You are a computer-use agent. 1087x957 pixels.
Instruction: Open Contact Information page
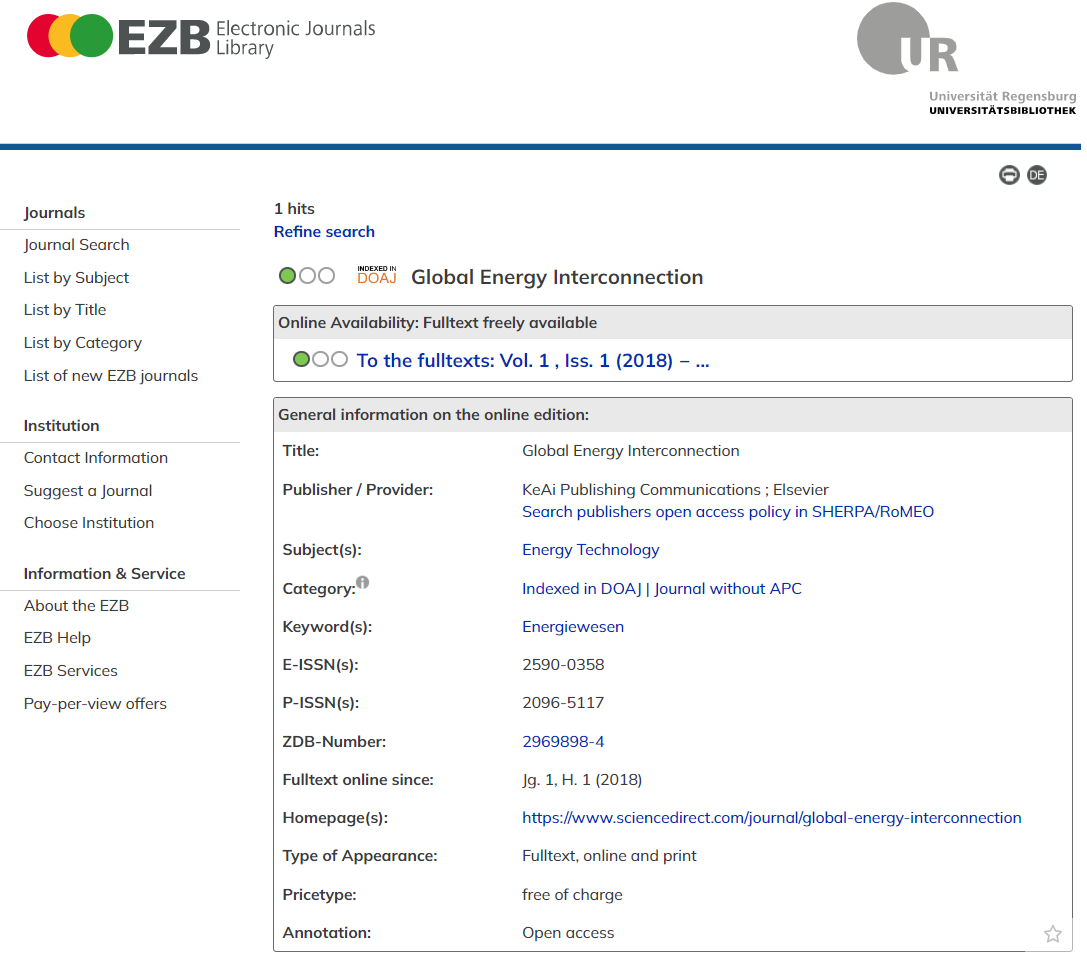(x=96, y=458)
